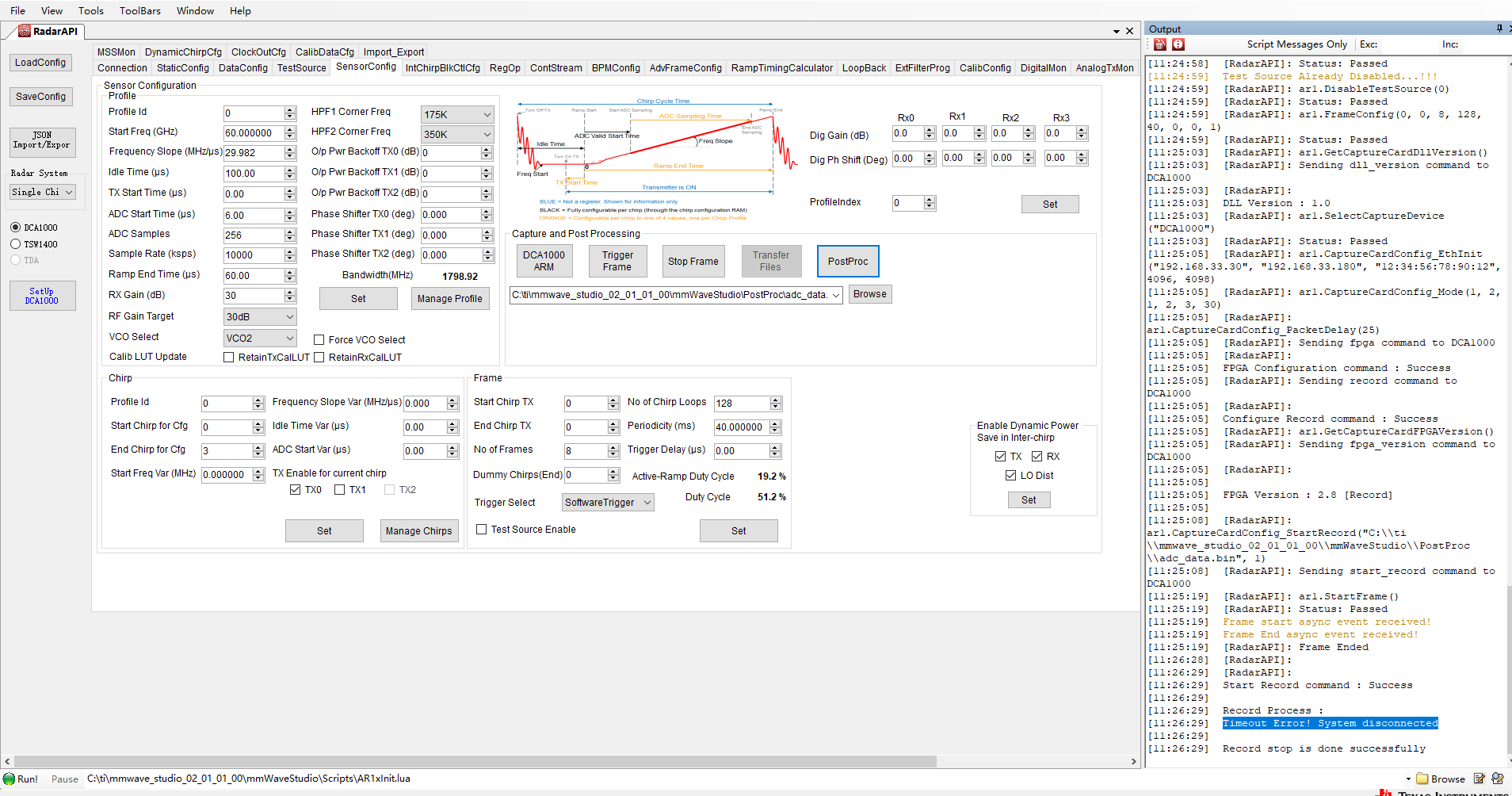This screenshot has height=796, width=1512.
Task: Step the No of Frames spinner
Action: (613, 451)
